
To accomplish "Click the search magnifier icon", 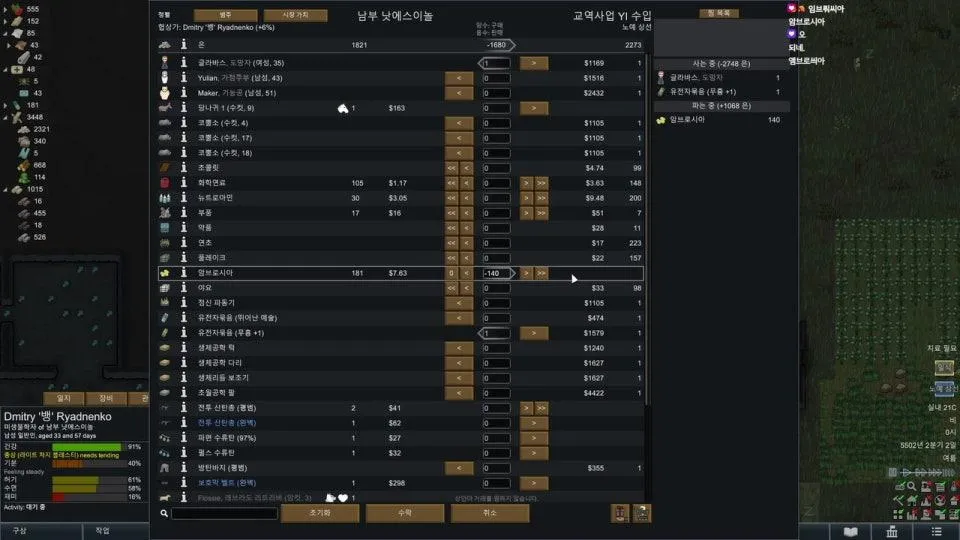I will tap(164, 513).
